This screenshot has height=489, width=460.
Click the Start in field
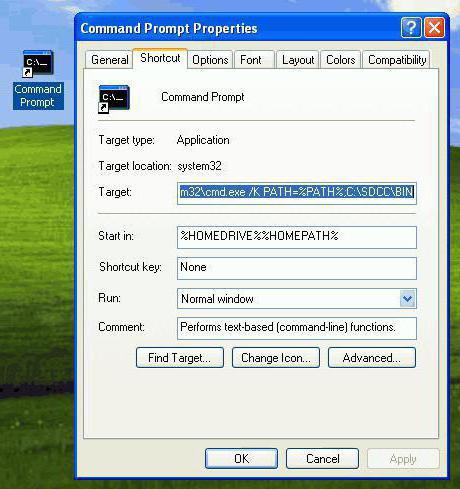point(297,237)
